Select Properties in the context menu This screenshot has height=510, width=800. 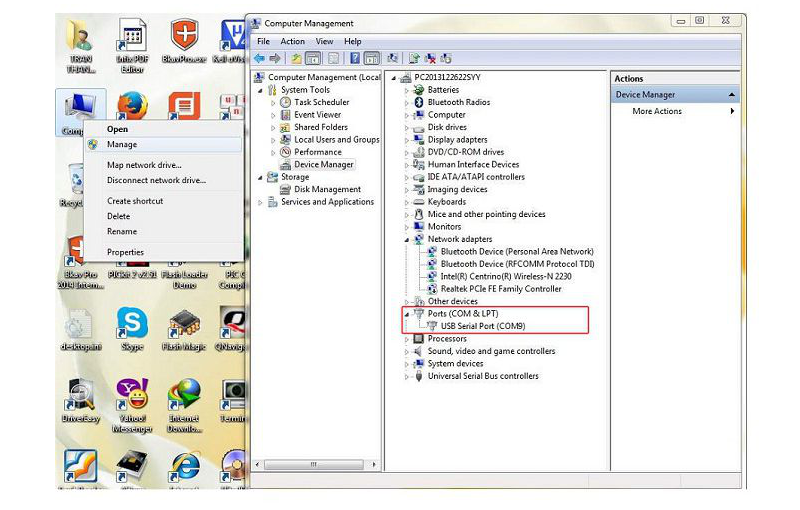click(125, 252)
